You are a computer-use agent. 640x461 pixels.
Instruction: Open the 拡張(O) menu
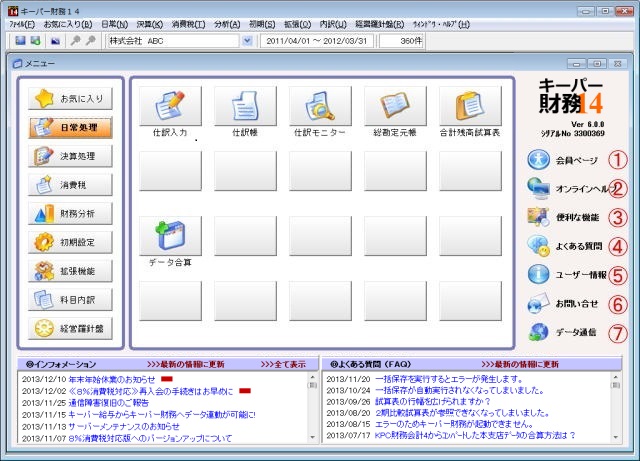tap(298, 24)
